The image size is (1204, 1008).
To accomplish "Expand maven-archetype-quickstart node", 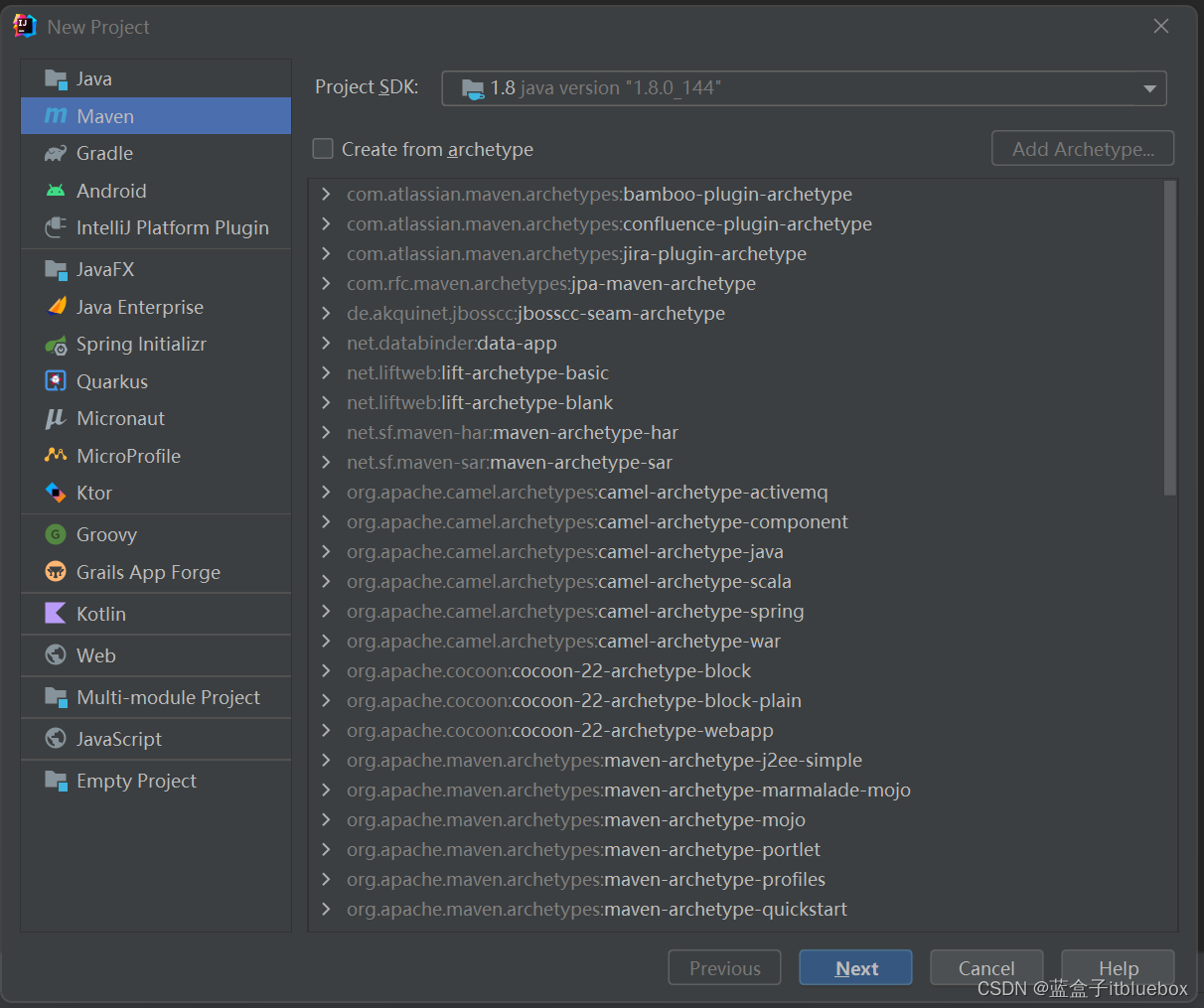I will tap(326, 909).
